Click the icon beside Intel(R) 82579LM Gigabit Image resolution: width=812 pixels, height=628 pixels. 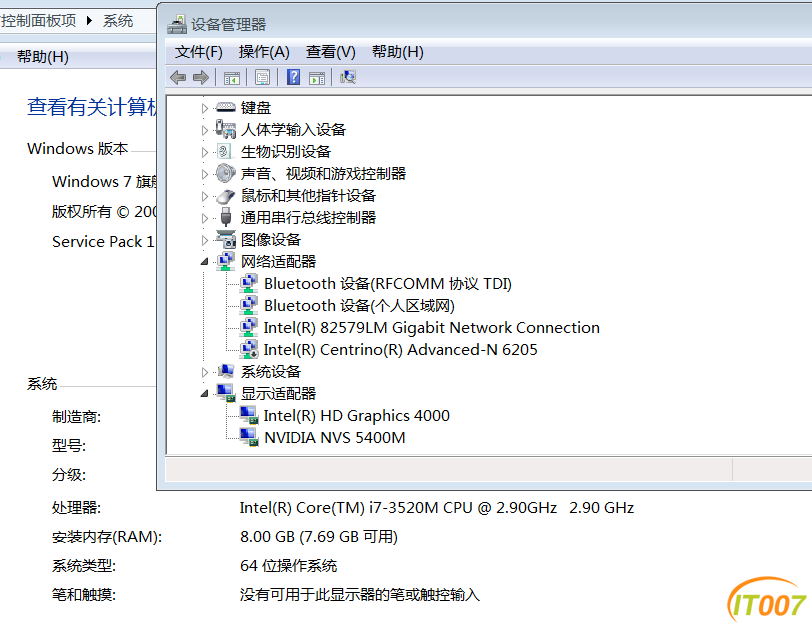tap(249, 327)
